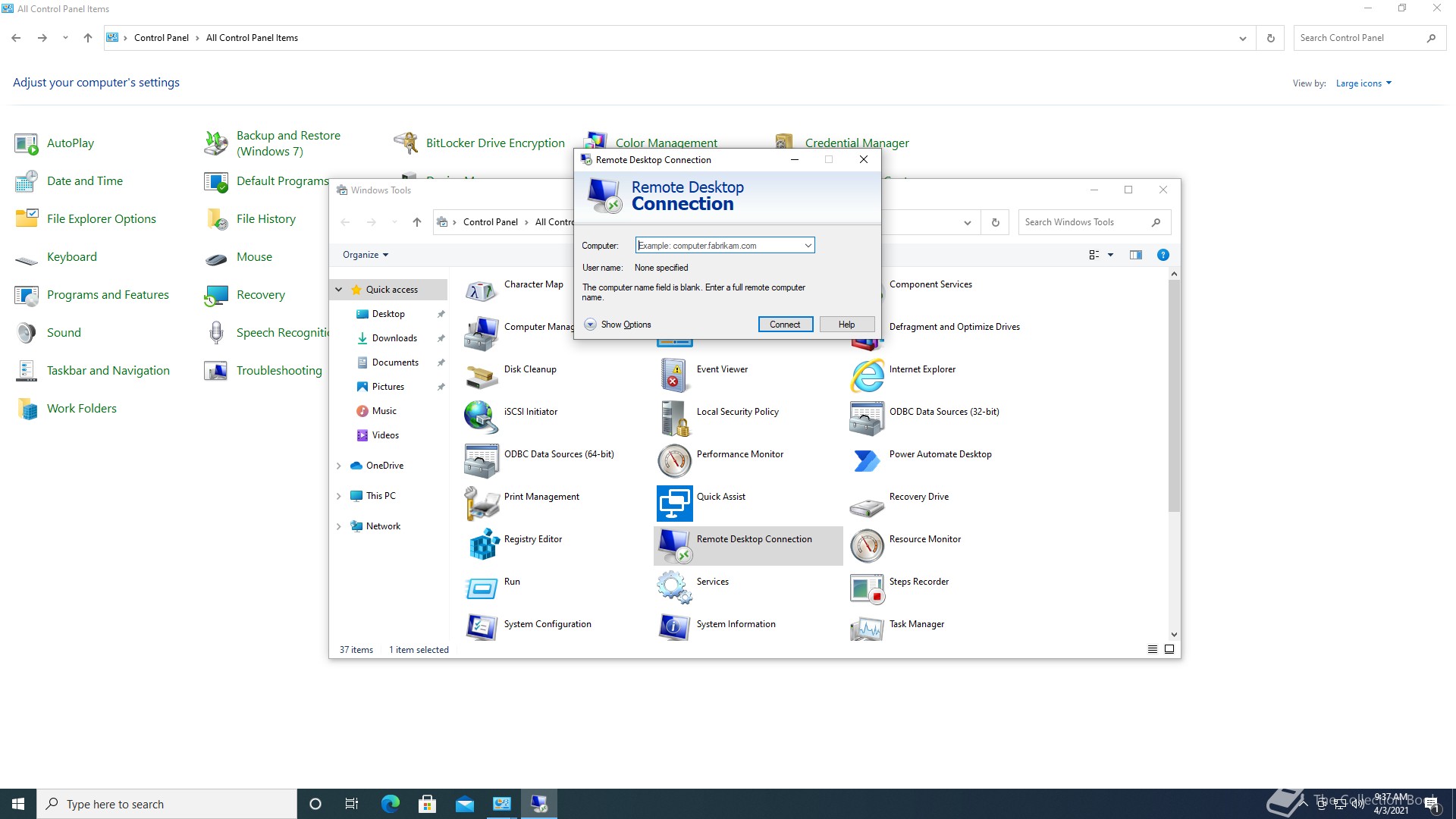The image size is (1456, 819).
Task: Open the Event Viewer icon
Action: coord(674,376)
